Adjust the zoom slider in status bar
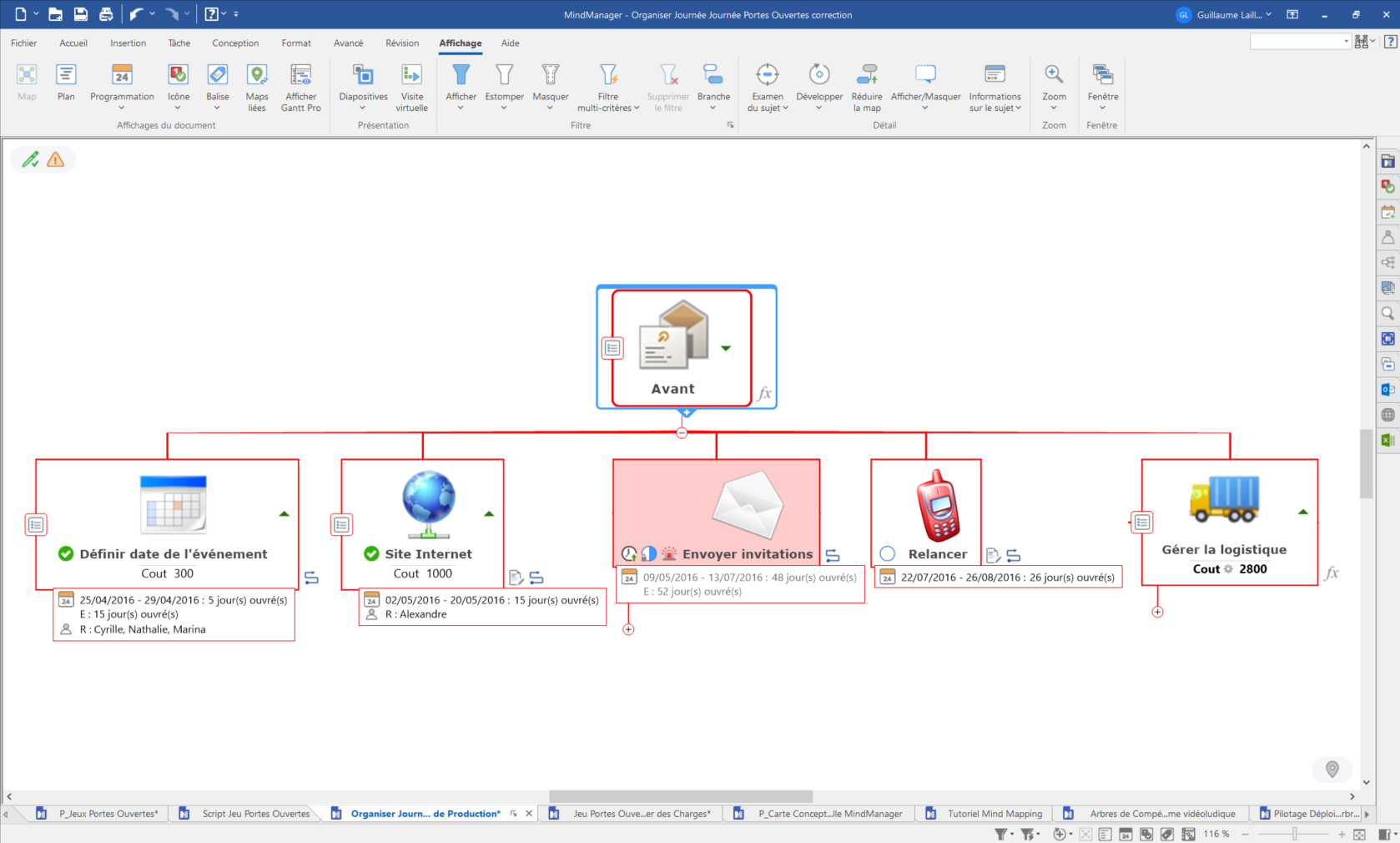The height and width of the screenshot is (843, 1400). 1294,834
